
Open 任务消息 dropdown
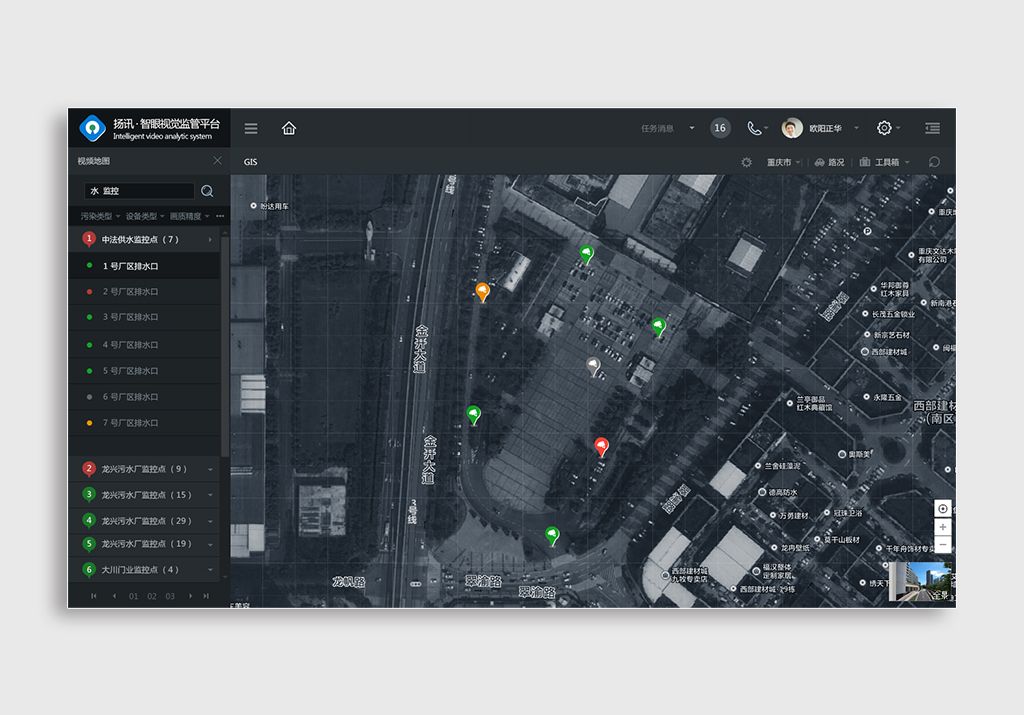click(x=667, y=129)
